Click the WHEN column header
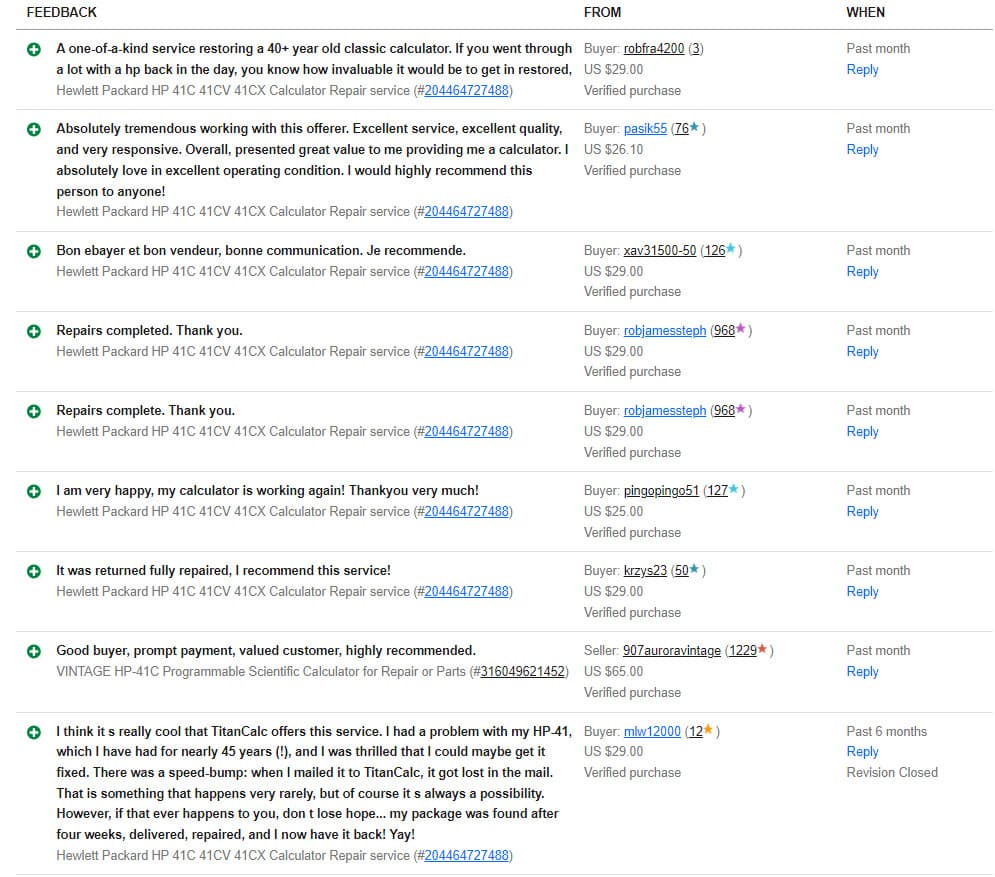995x877 pixels. [865, 13]
